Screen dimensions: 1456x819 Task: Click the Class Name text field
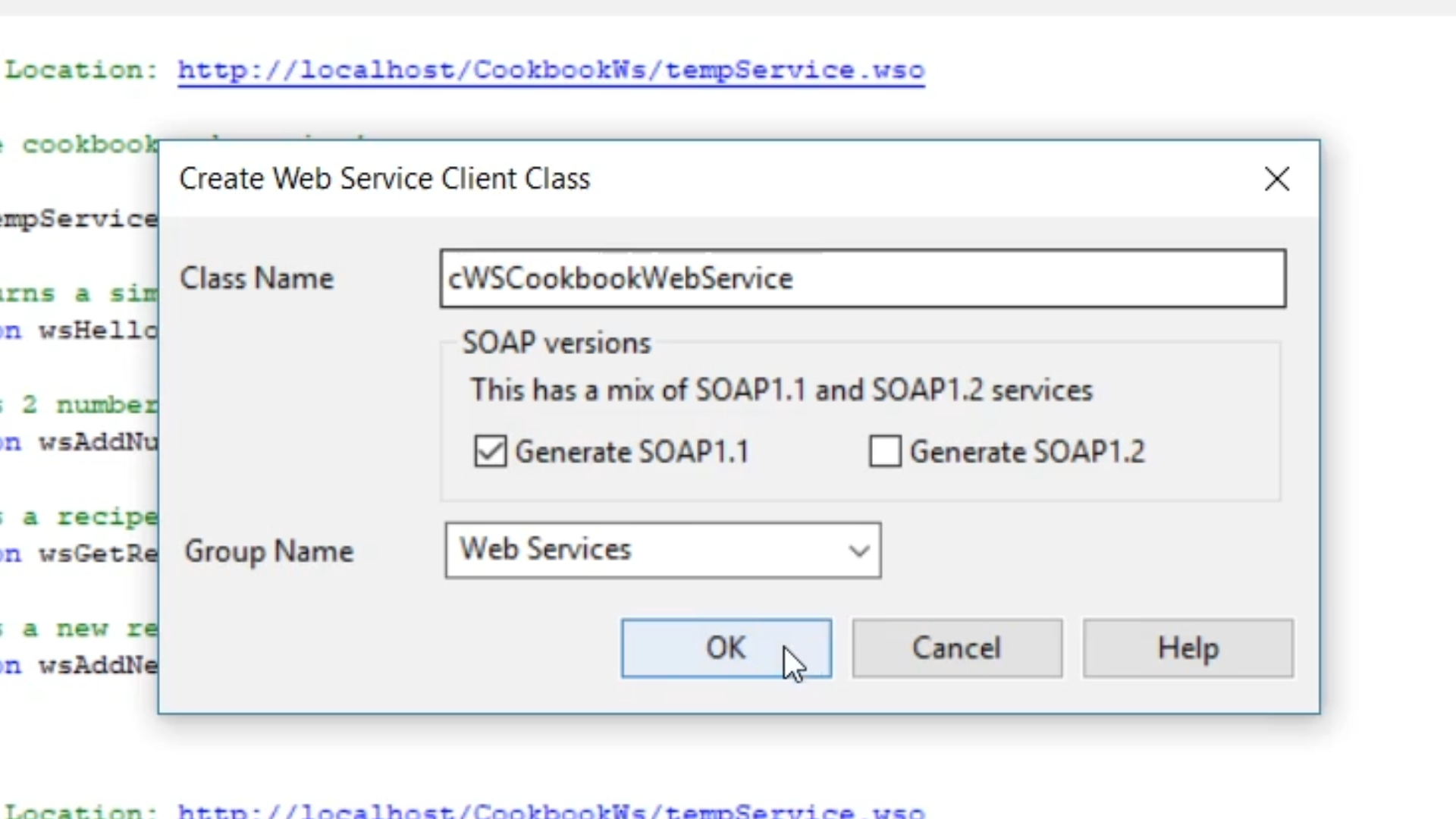(862, 278)
